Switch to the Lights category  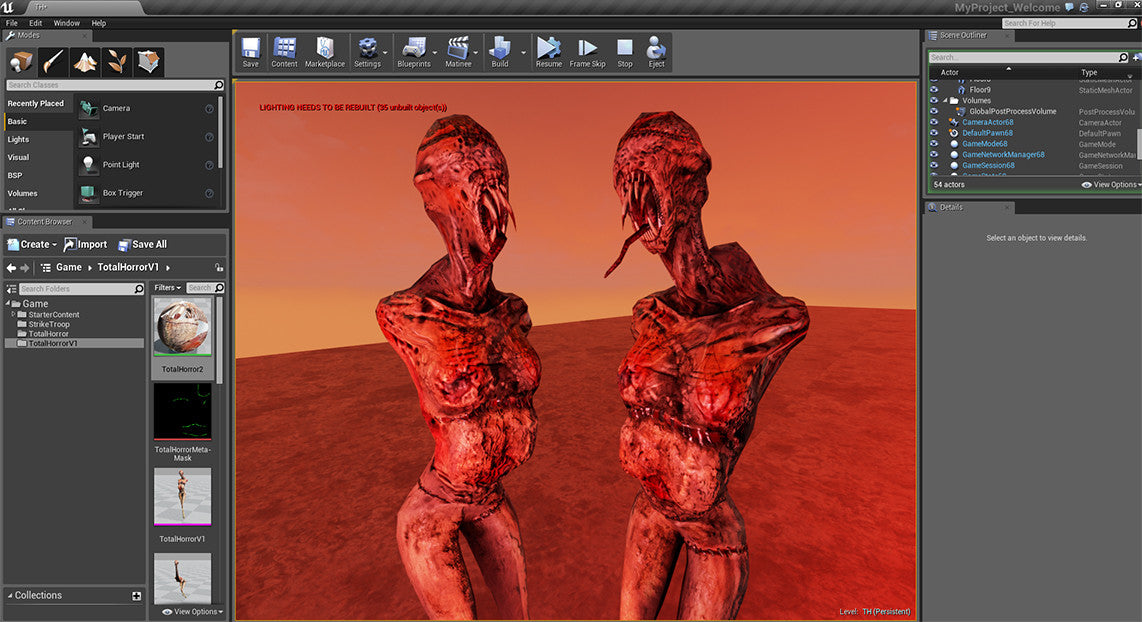point(38,139)
